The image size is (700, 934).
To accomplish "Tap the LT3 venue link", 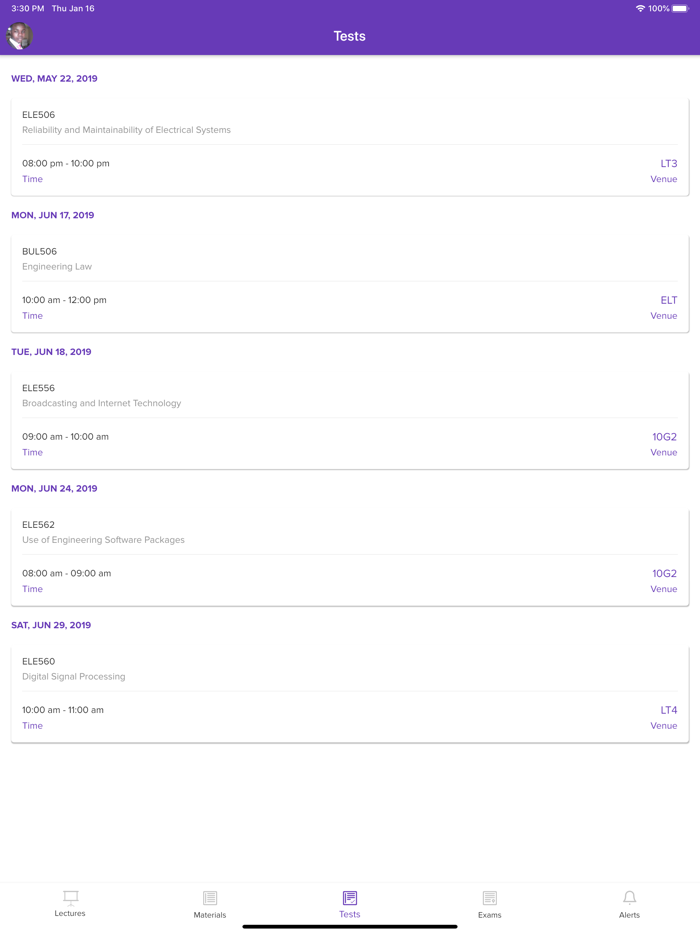I will pos(668,163).
